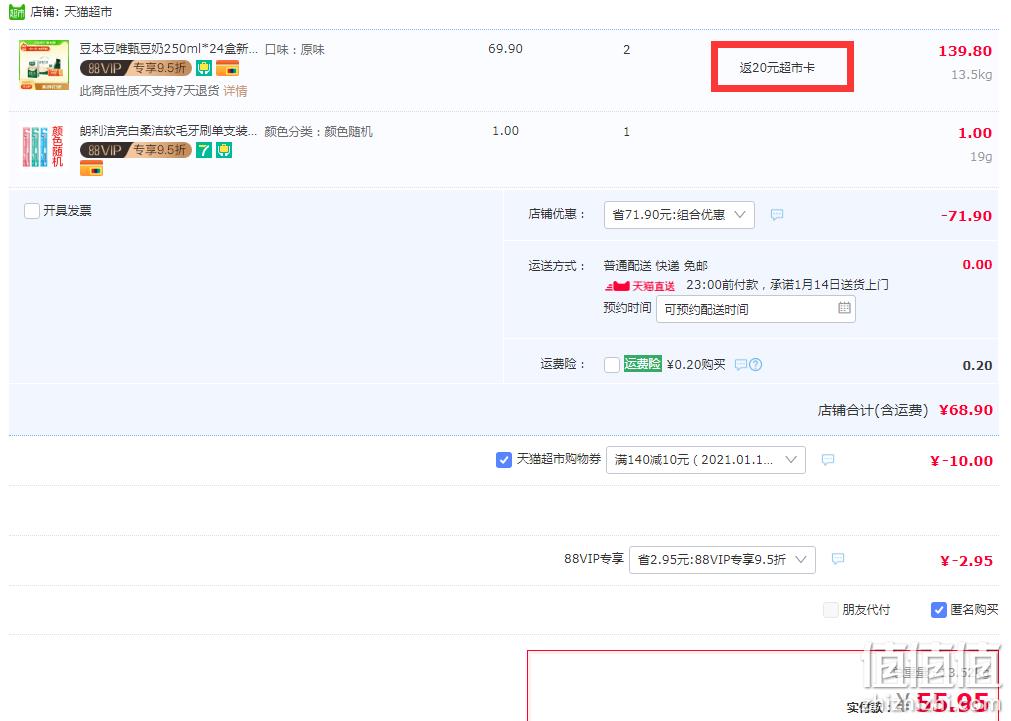Open the message icon beside 88VIP专享 dropdown
The height and width of the screenshot is (721, 1011).
click(x=838, y=559)
